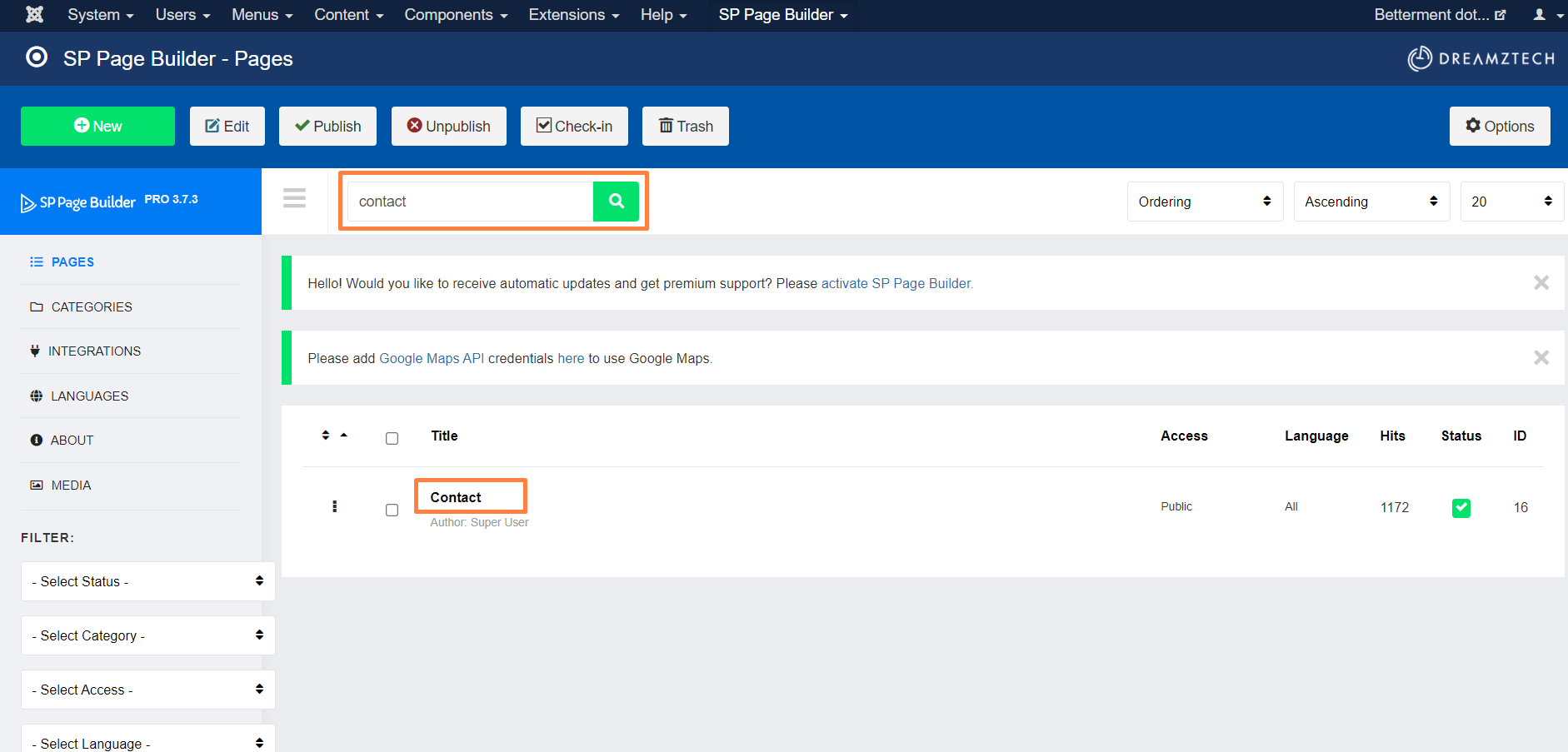Click the Unpublish button
The height and width of the screenshot is (752, 1568).
coord(448,126)
